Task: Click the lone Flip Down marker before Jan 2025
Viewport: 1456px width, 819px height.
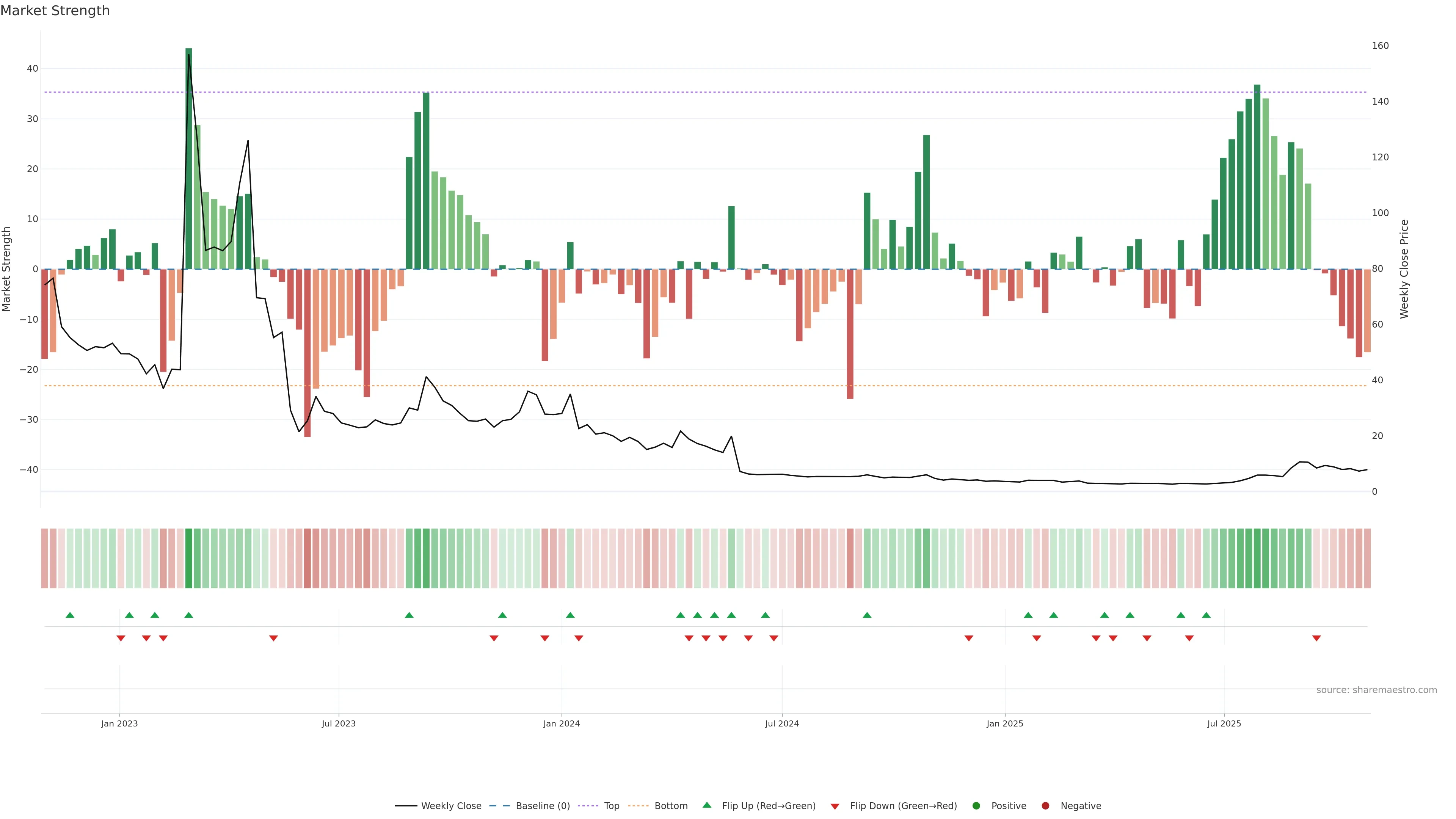Action: point(969,638)
